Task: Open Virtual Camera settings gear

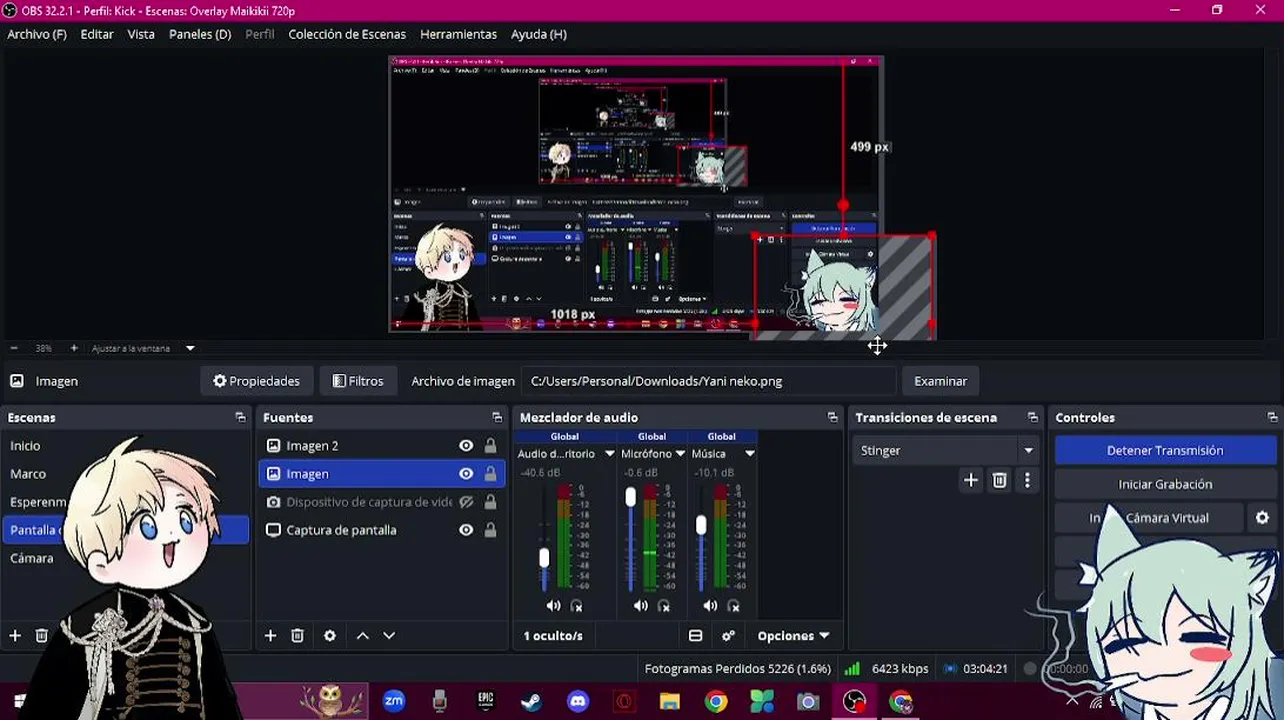Action: tap(1262, 518)
